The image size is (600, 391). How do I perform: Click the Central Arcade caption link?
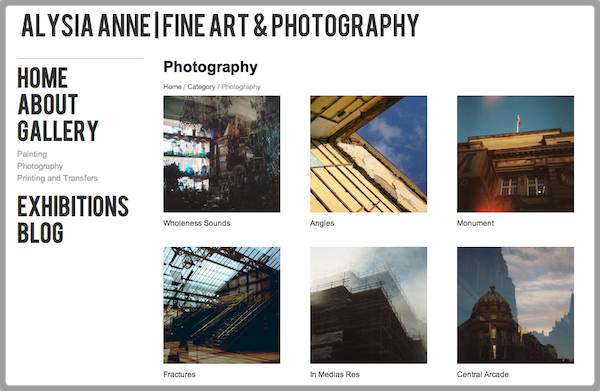point(483,374)
